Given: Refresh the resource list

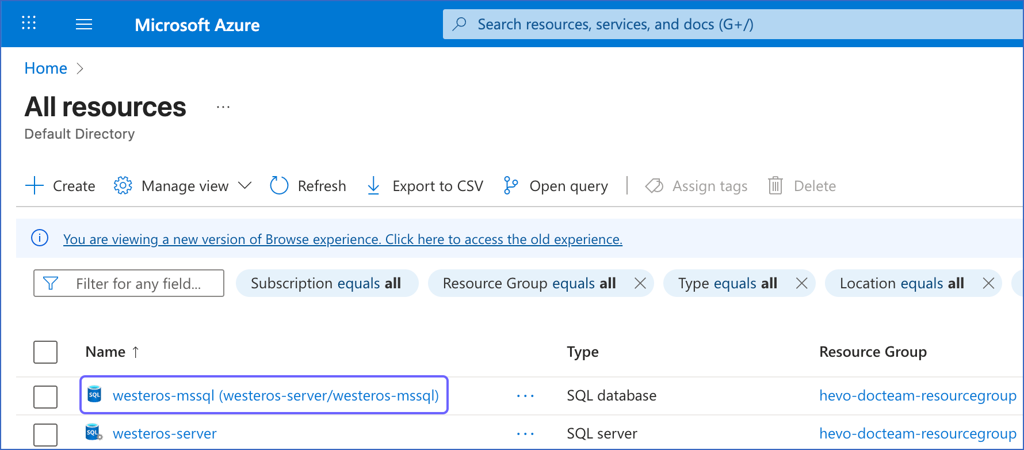Looking at the screenshot, I should (308, 186).
